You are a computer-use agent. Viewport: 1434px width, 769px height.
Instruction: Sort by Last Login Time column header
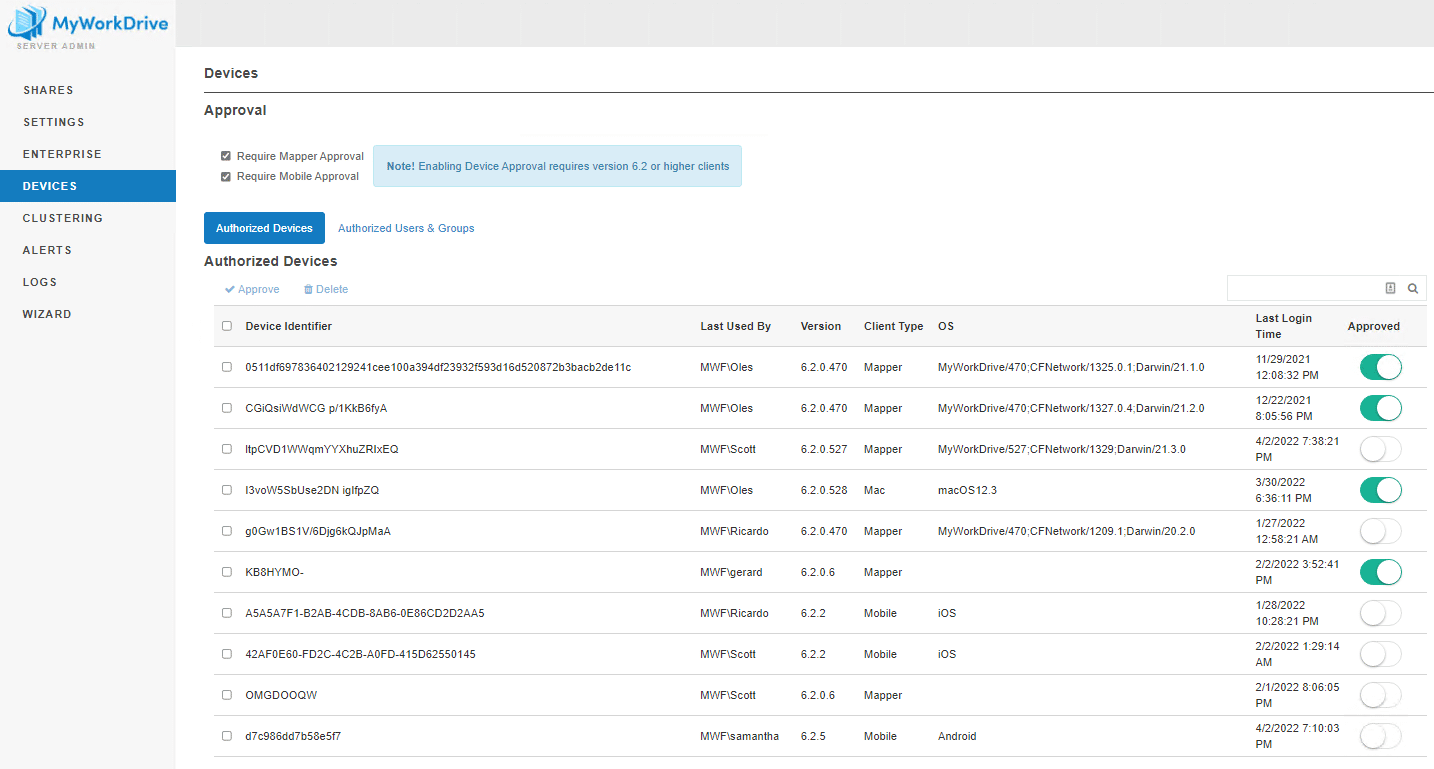coord(1283,326)
